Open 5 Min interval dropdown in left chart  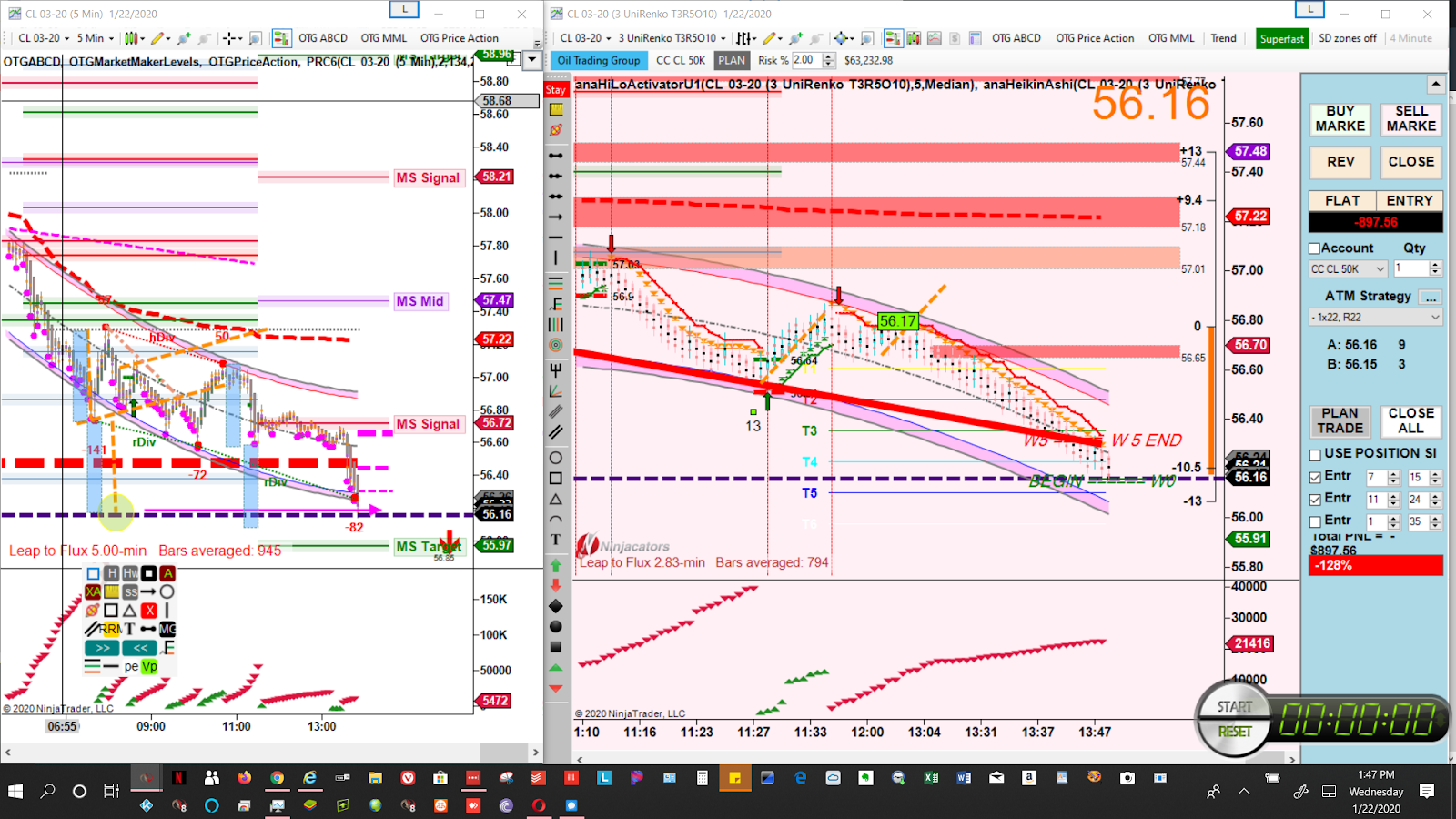[x=96, y=38]
